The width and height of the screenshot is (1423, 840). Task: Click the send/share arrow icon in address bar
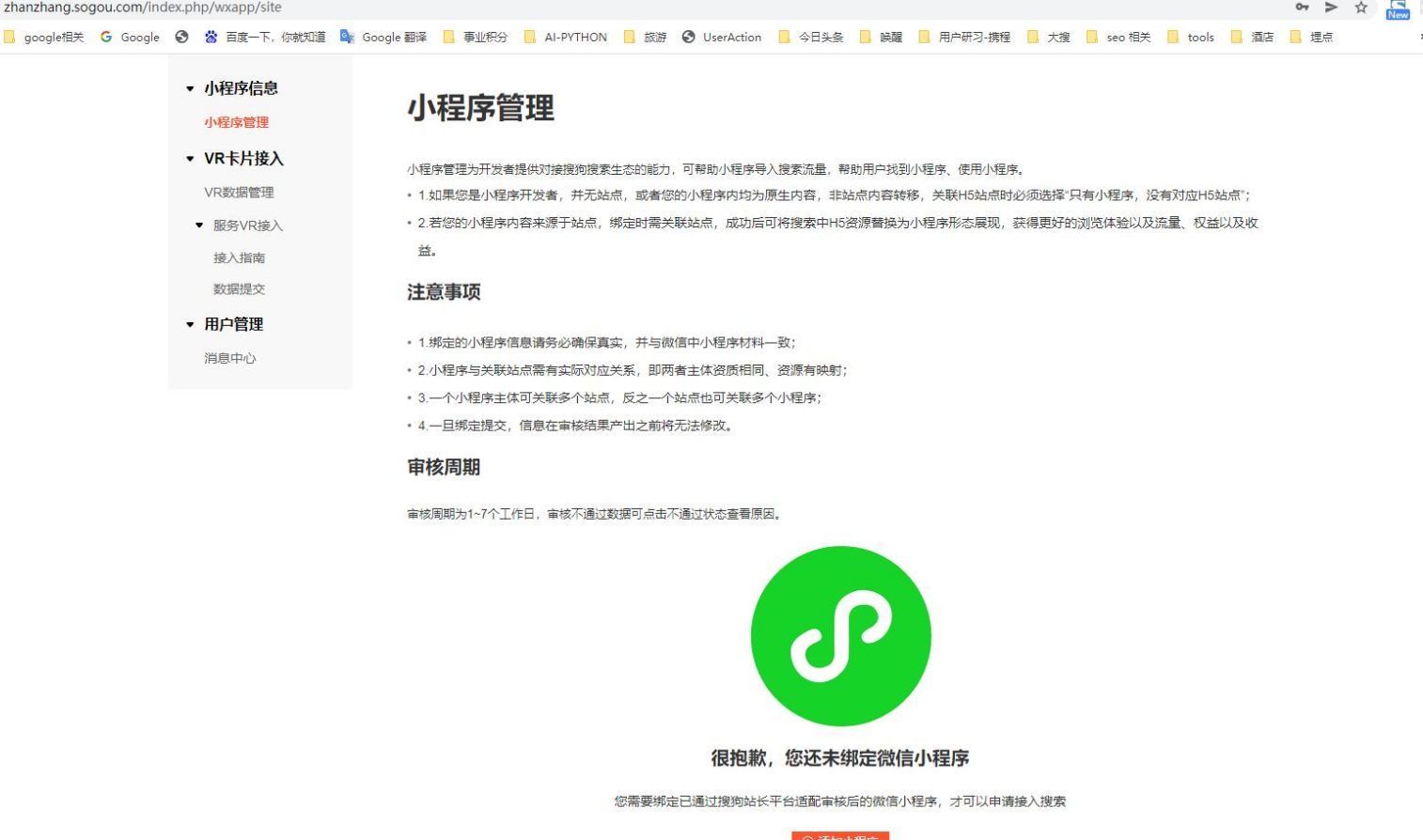[x=1331, y=8]
